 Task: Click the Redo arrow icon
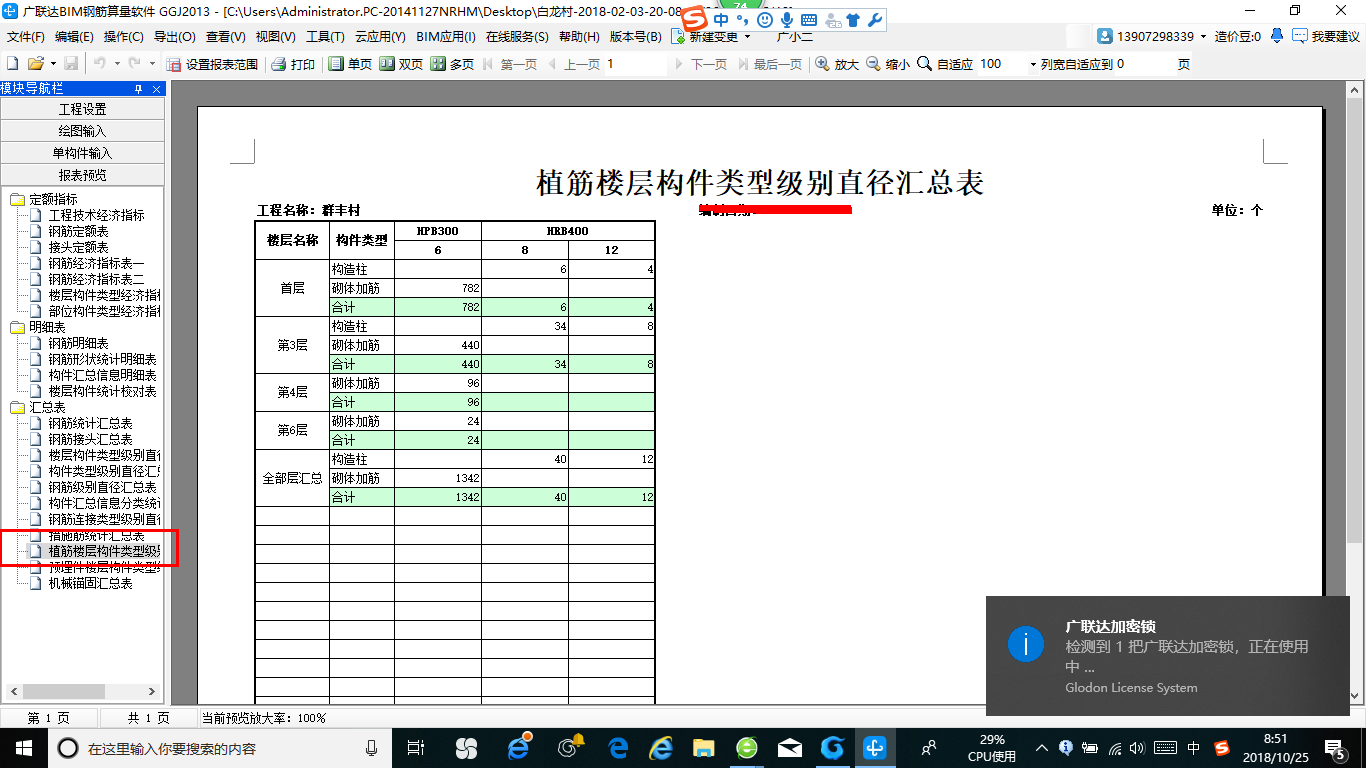(136, 64)
